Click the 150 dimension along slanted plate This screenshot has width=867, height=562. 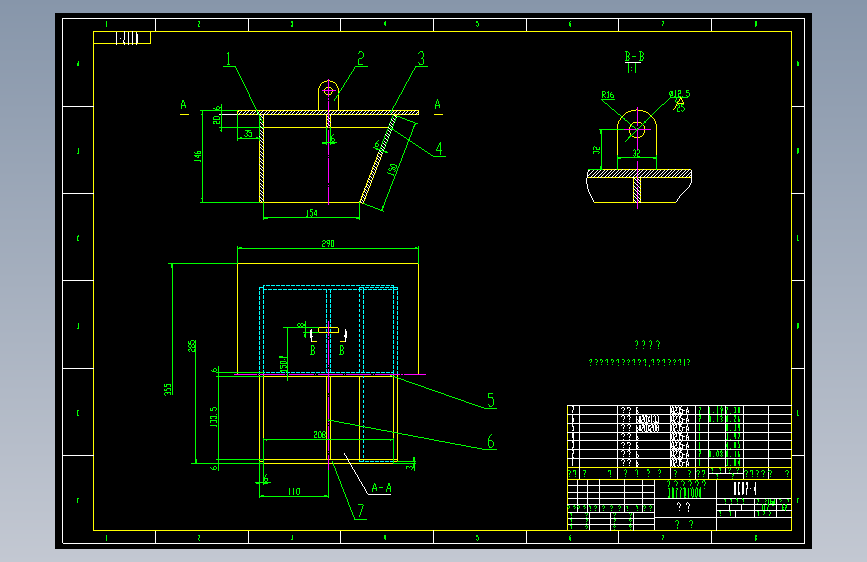coord(393,170)
